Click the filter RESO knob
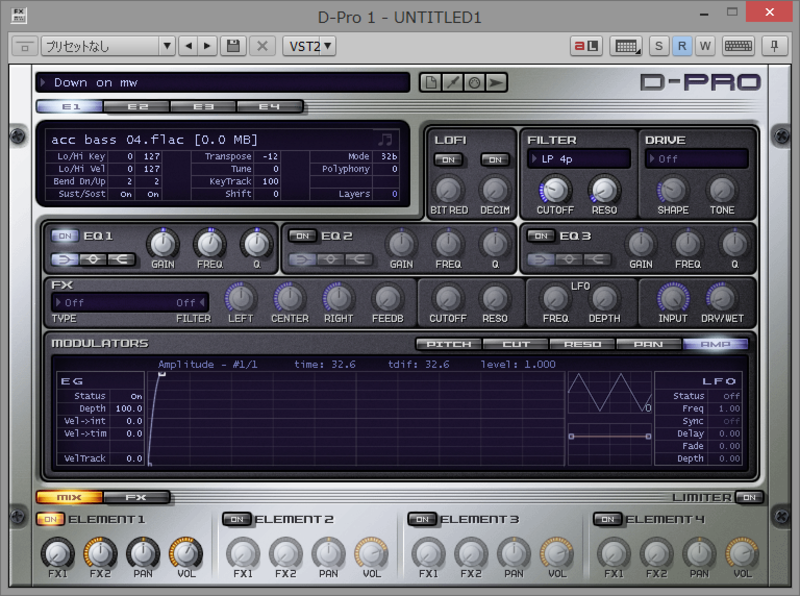The height and width of the screenshot is (596, 800). [x=604, y=190]
